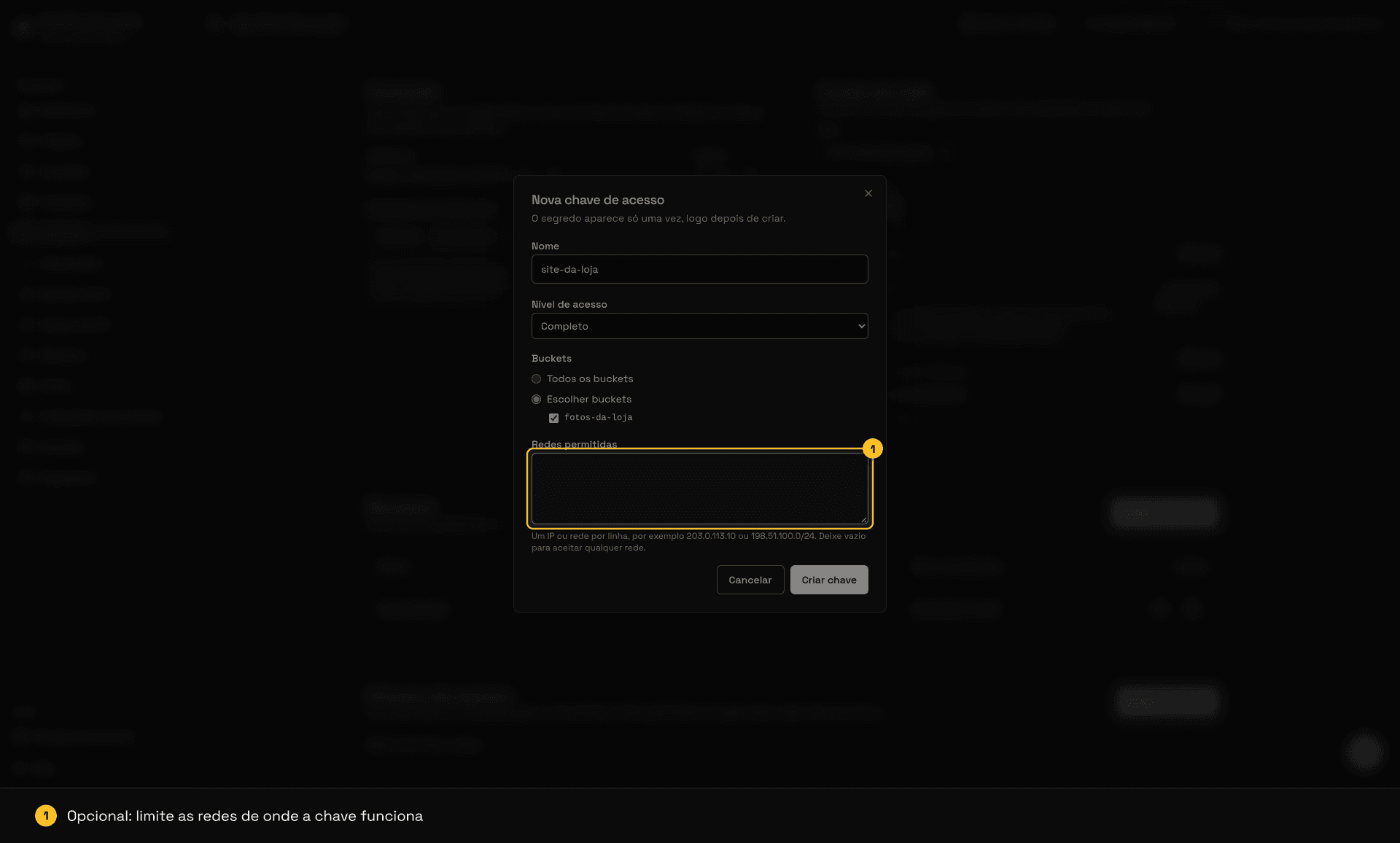Click the Redes permitidas text area

click(x=699, y=489)
